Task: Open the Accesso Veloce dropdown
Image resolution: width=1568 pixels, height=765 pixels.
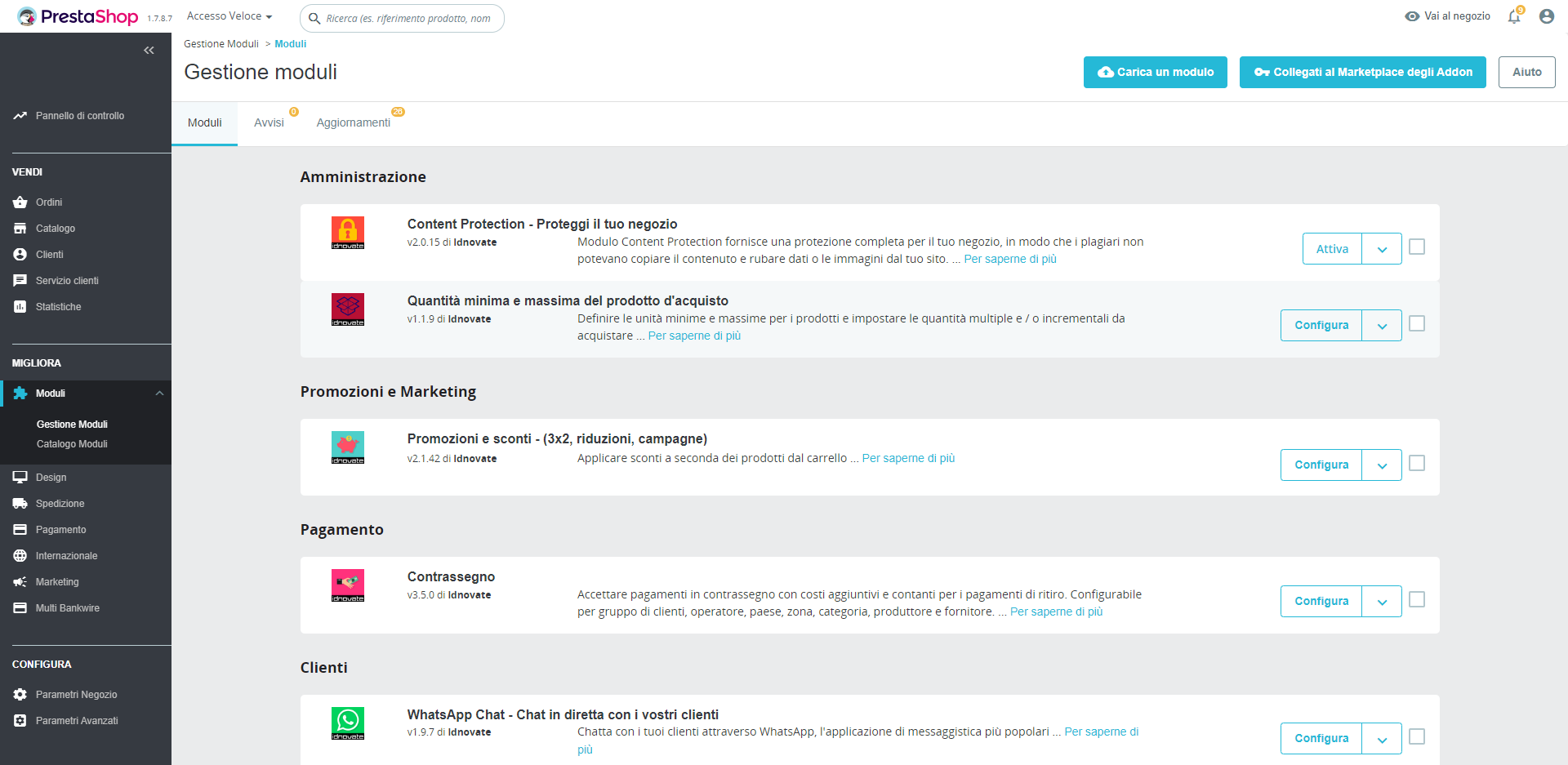Action: 229,16
